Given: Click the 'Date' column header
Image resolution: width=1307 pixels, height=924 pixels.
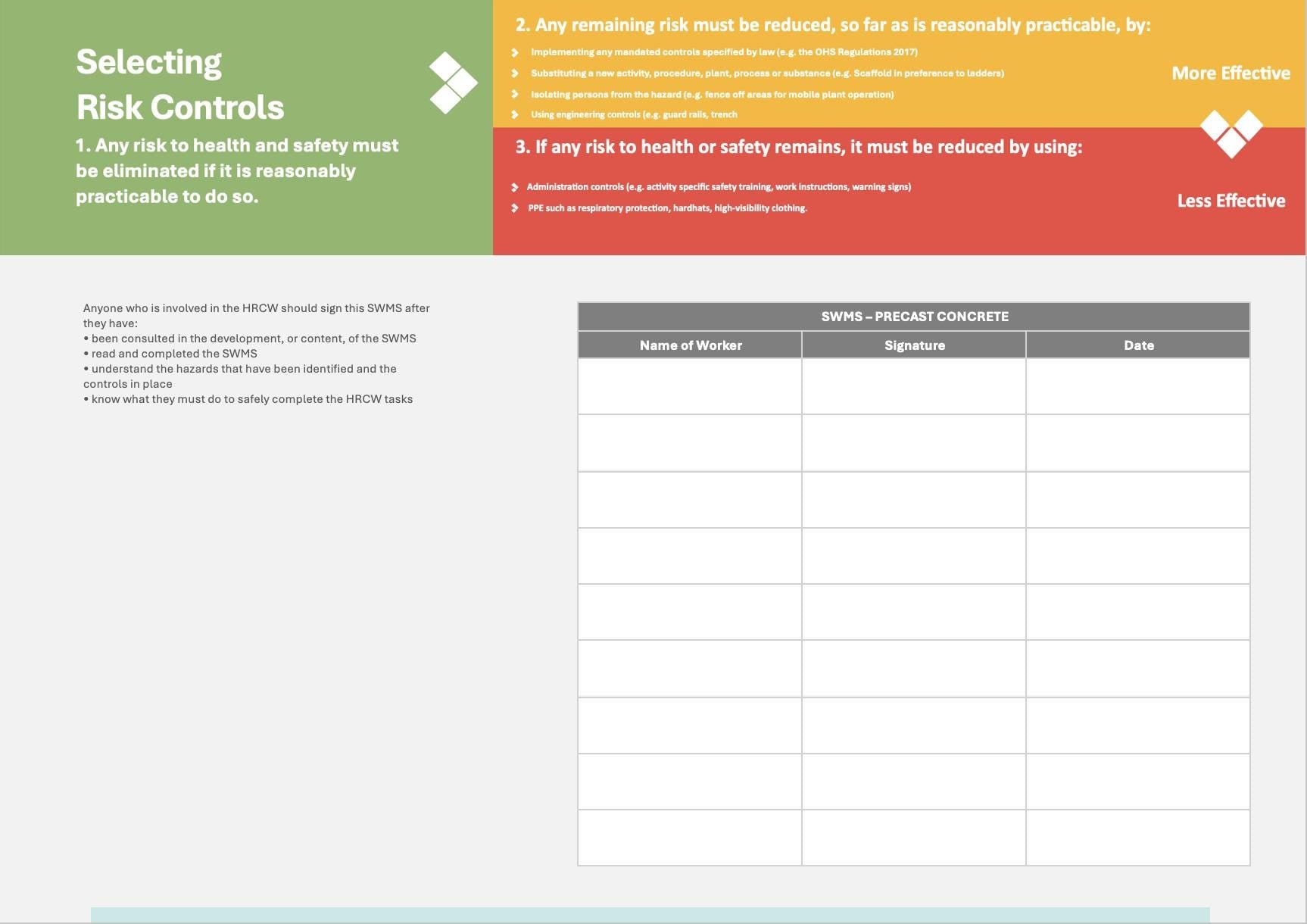Looking at the screenshot, I should pos(1138,345).
